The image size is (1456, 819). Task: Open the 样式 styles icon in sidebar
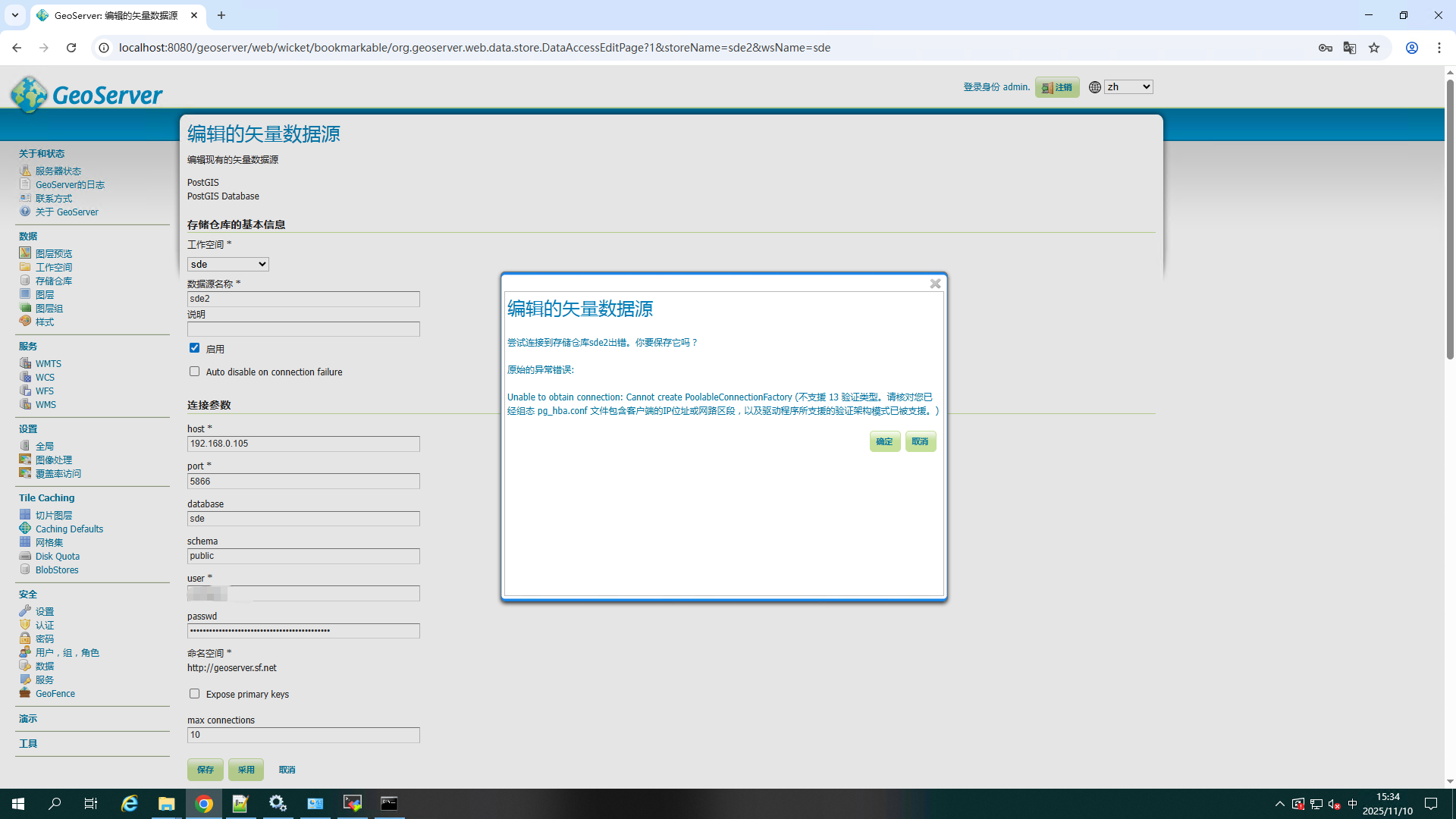(x=25, y=322)
